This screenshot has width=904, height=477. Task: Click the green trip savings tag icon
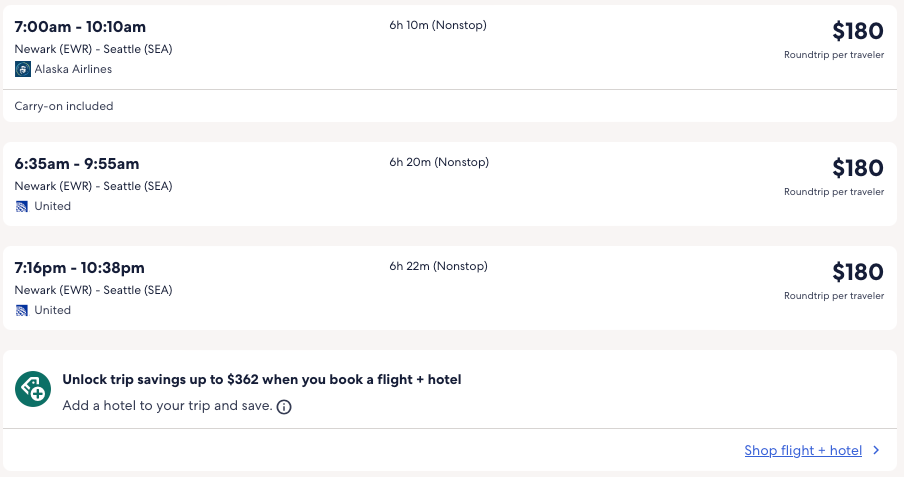click(x=33, y=389)
